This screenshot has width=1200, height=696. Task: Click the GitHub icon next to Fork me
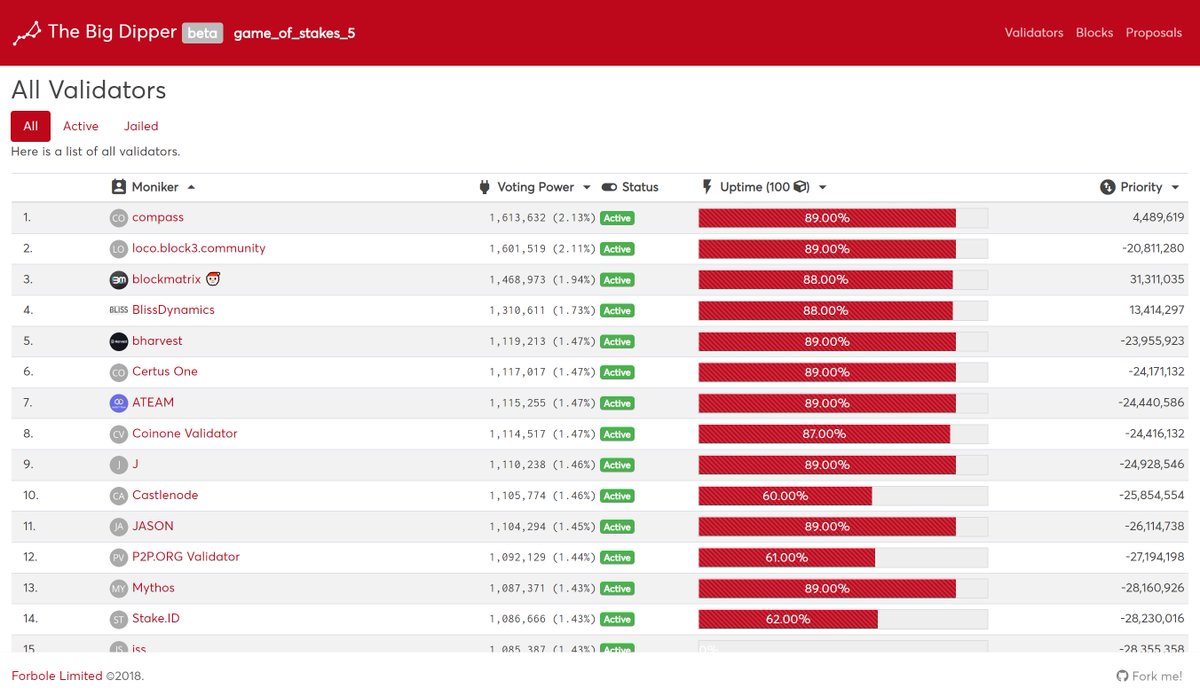[1122, 676]
